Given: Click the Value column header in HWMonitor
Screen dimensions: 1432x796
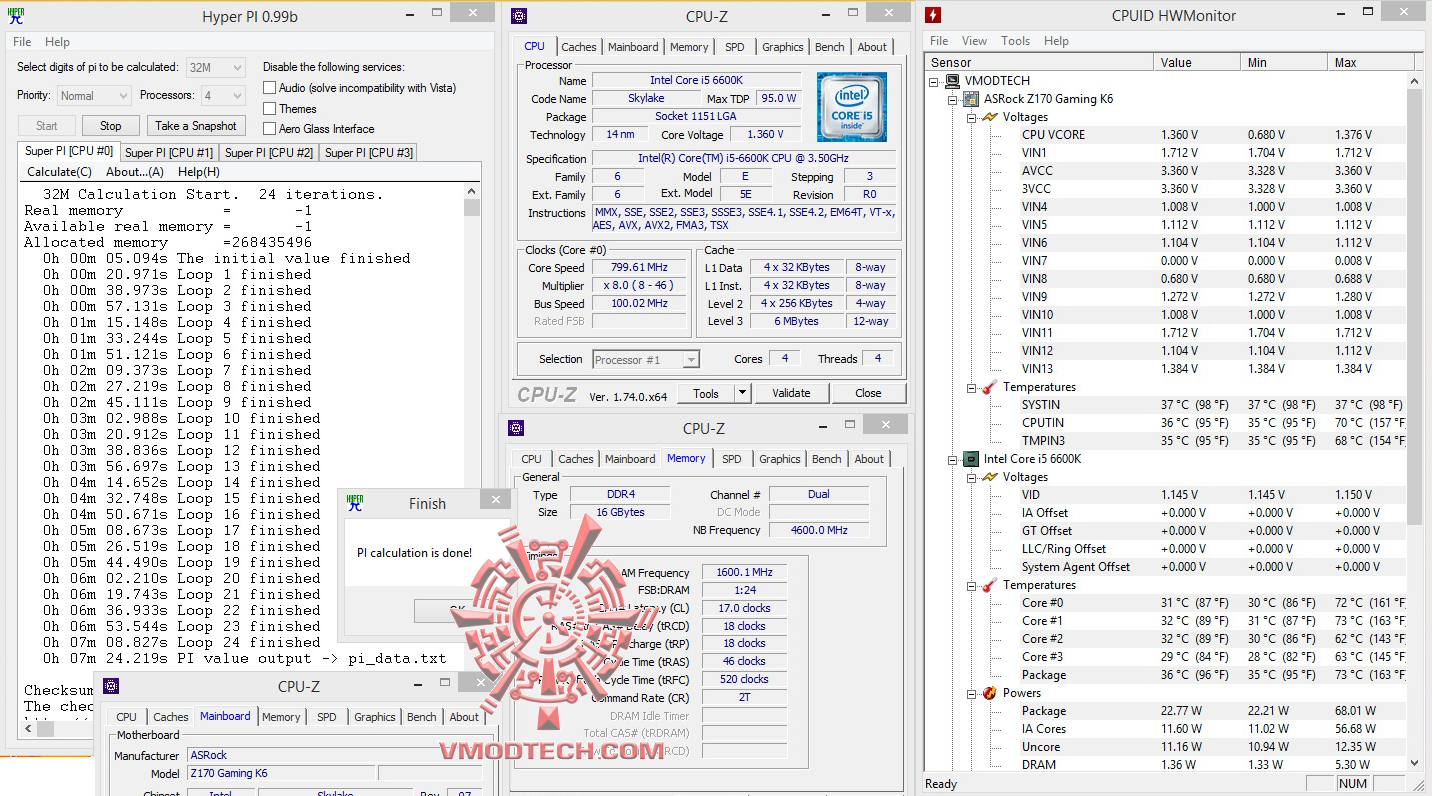Looking at the screenshot, I should pos(1197,62).
